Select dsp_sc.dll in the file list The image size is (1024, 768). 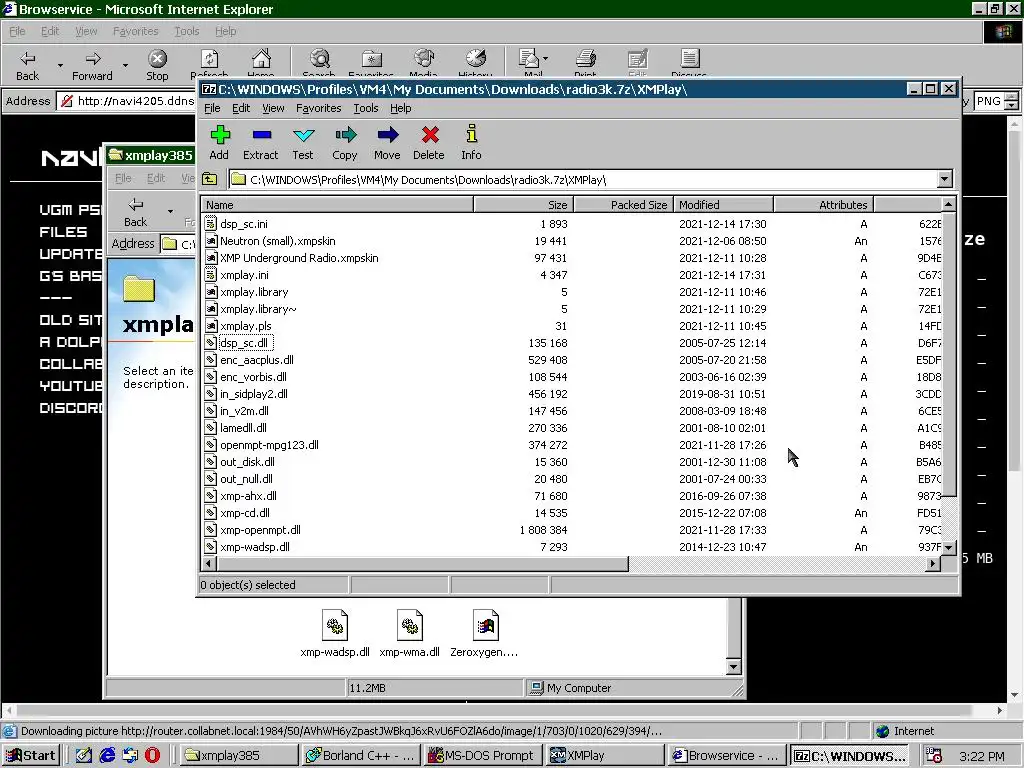click(x=244, y=343)
